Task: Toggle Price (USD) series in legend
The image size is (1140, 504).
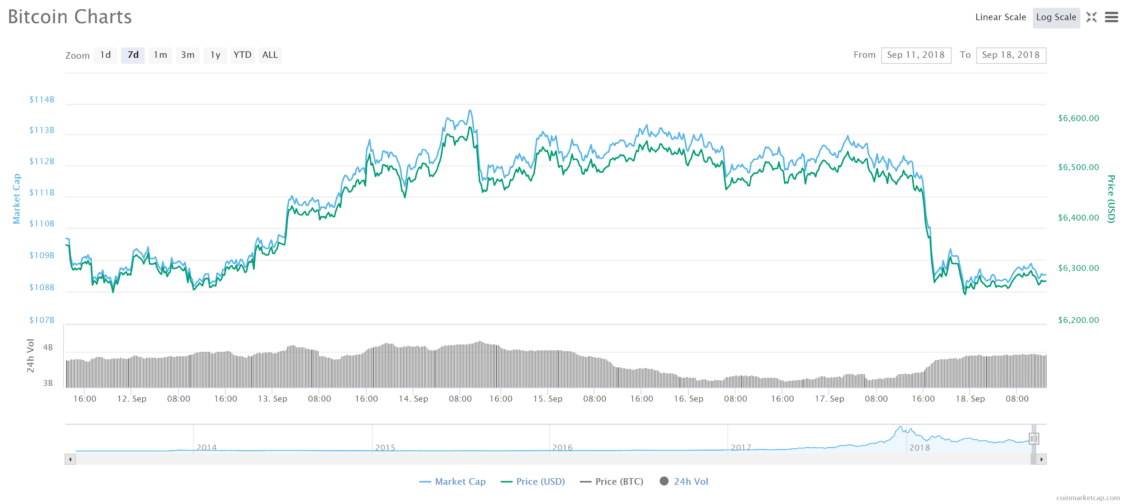Action: click(533, 481)
